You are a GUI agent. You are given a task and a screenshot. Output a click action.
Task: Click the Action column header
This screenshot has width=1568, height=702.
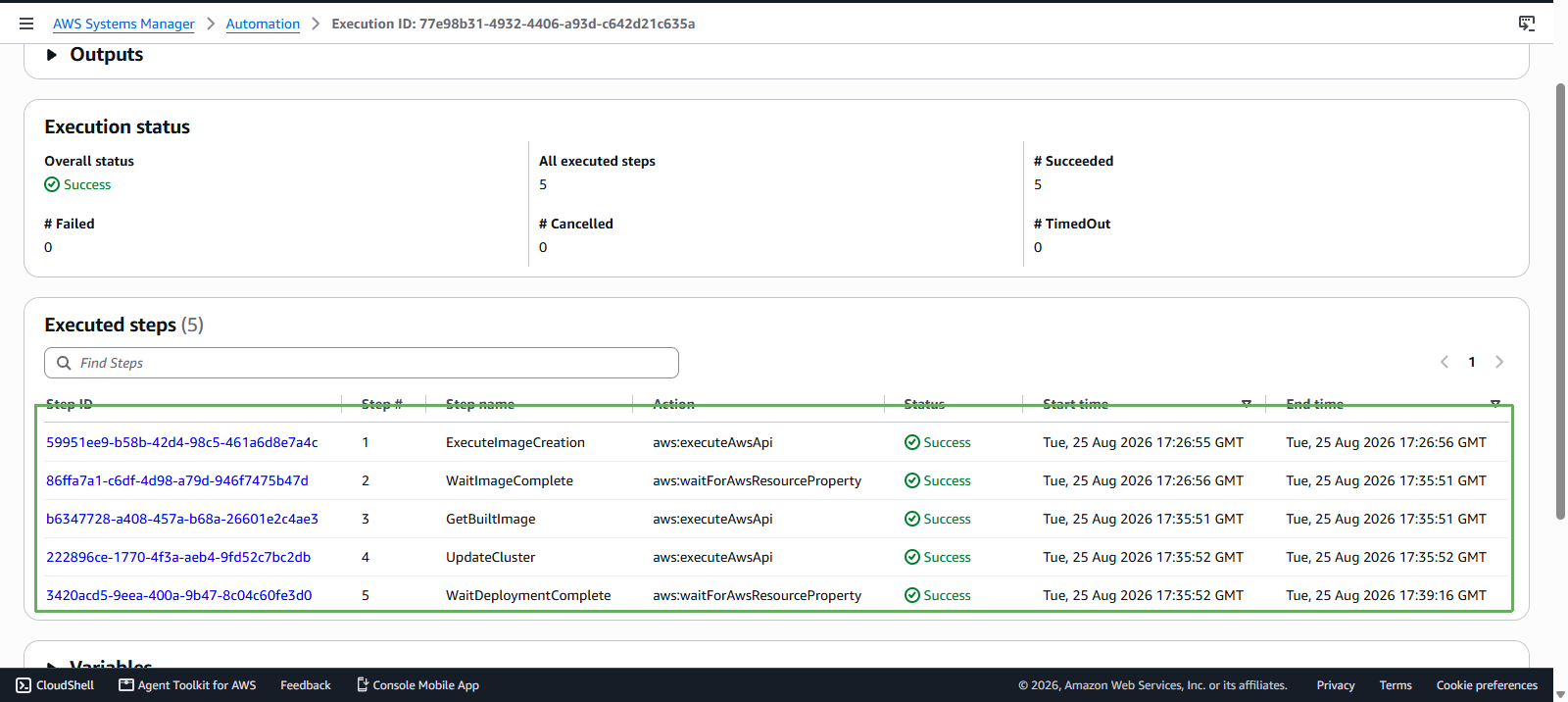tap(673, 404)
